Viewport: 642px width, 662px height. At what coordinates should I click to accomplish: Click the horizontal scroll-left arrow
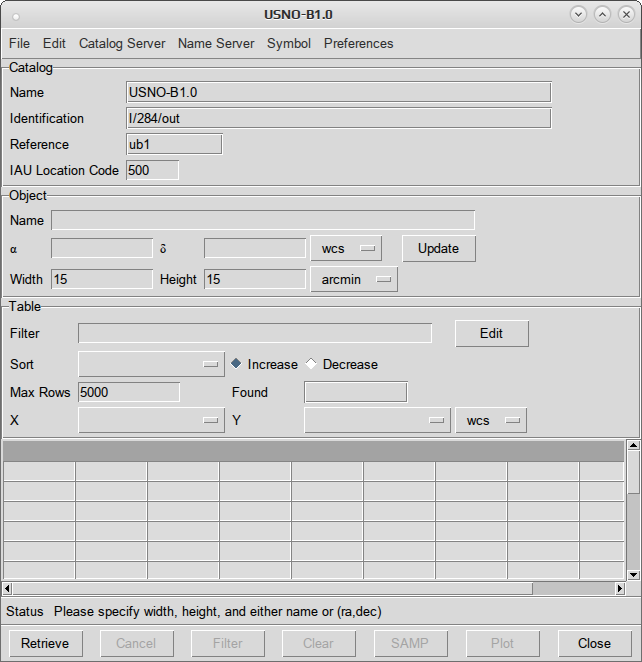pyautogui.click(x=7, y=589)
